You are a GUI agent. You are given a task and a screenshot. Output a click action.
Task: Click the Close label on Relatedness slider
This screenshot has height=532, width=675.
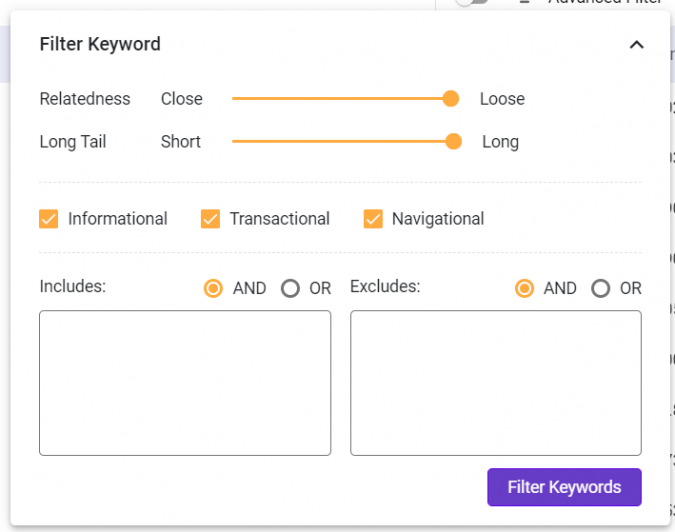coord(182,99)
